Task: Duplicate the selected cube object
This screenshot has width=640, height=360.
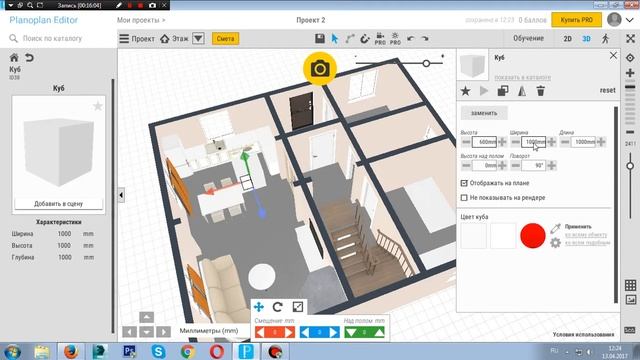Action: (503, 91)
